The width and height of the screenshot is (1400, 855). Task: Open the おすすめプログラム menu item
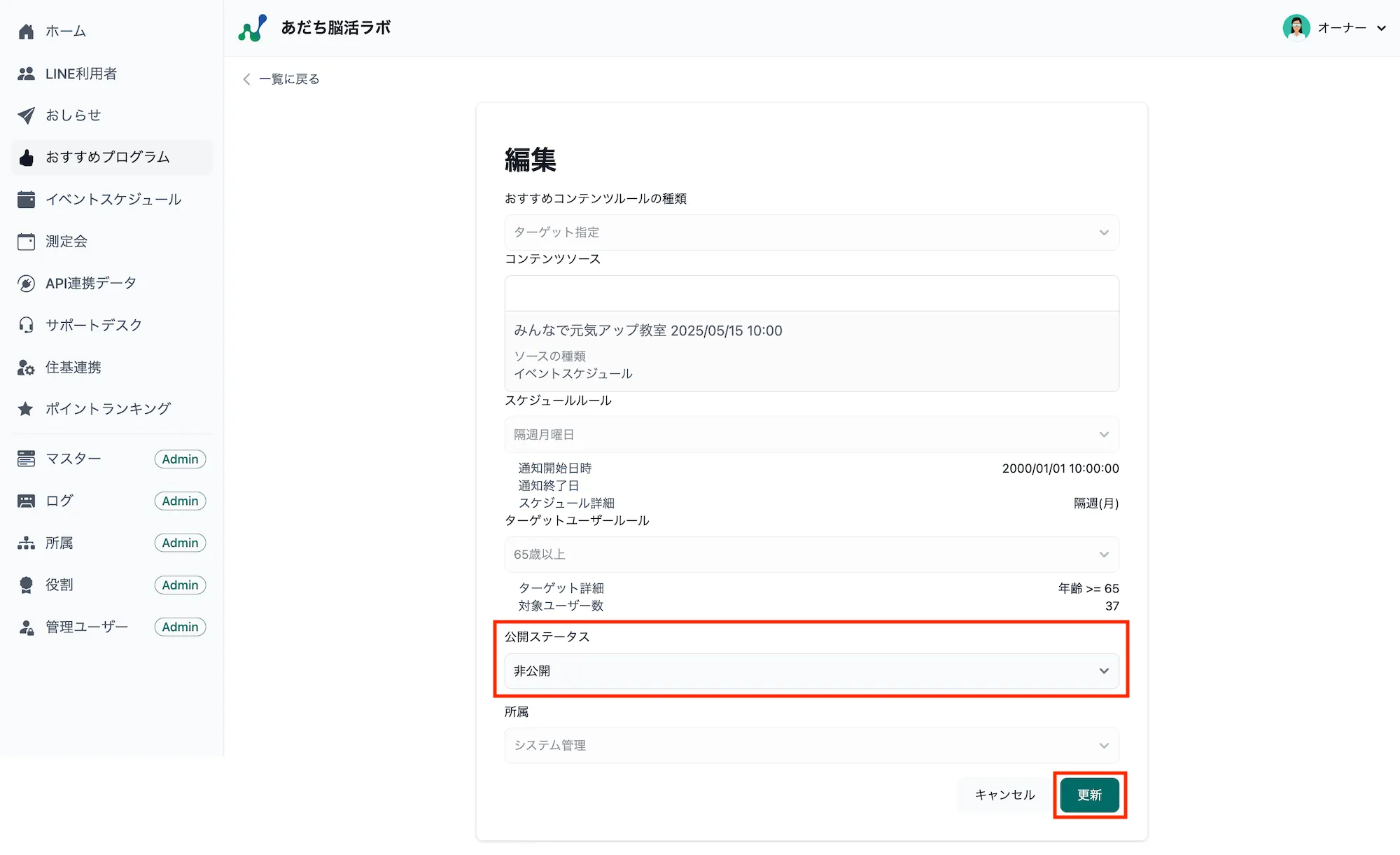(x=108, y=158)
